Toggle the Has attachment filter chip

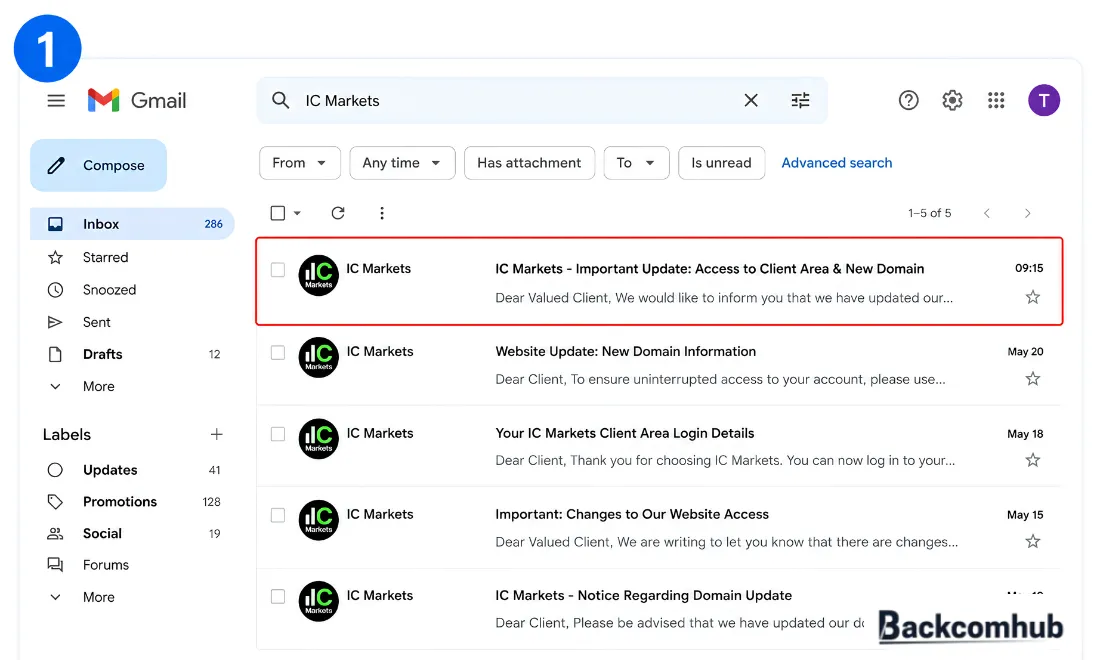[529, 163]
